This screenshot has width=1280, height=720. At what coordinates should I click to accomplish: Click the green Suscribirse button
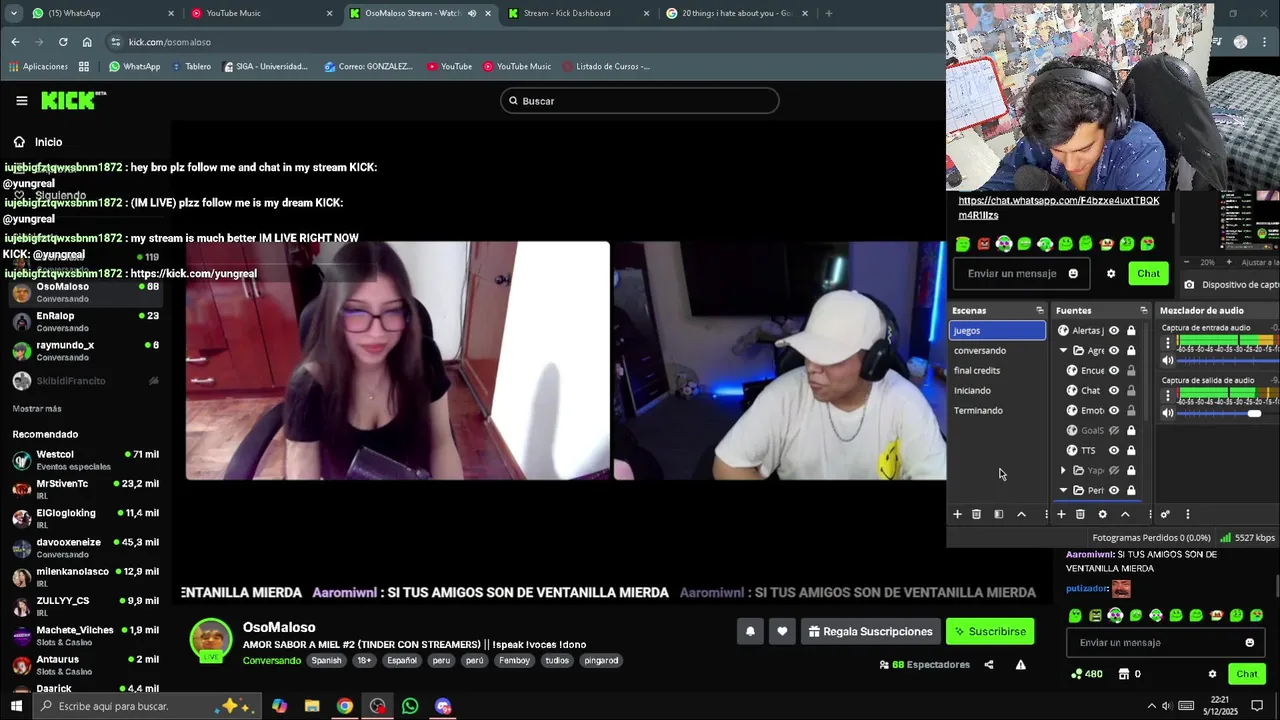point(990,631)
